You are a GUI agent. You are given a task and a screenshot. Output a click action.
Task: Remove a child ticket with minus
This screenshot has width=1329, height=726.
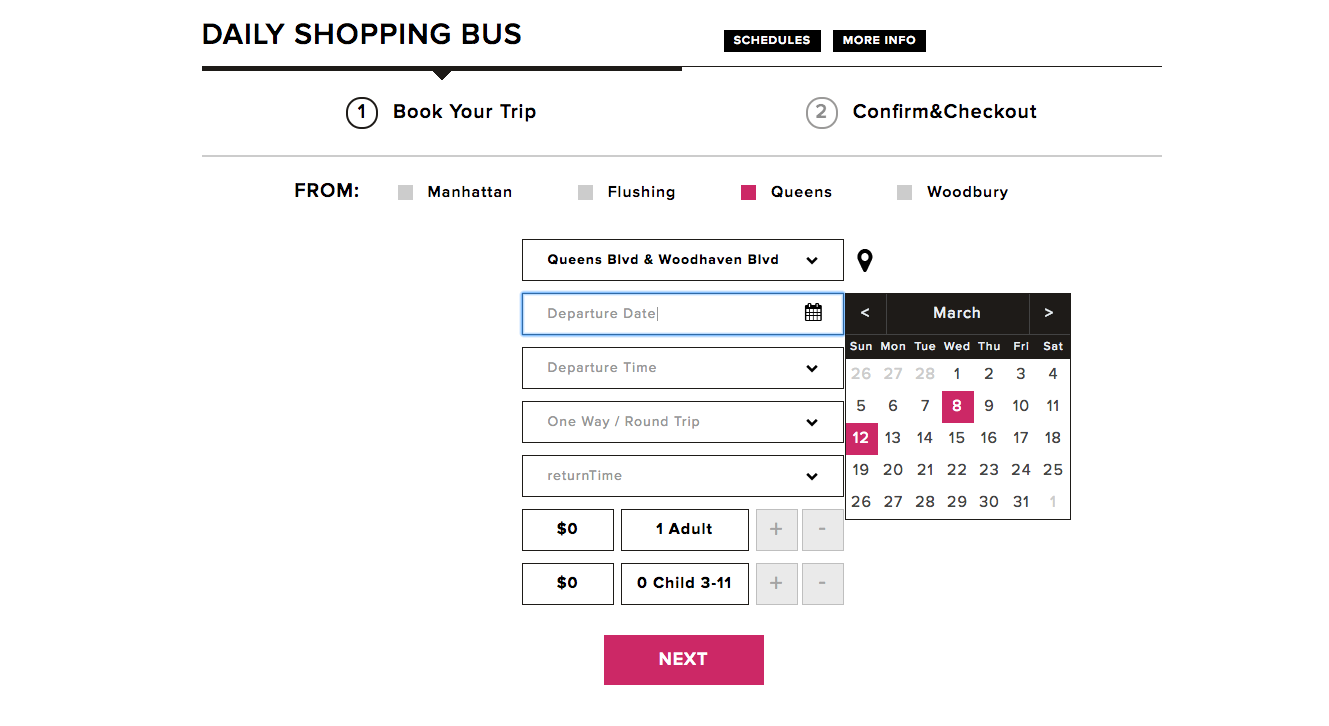822,584
